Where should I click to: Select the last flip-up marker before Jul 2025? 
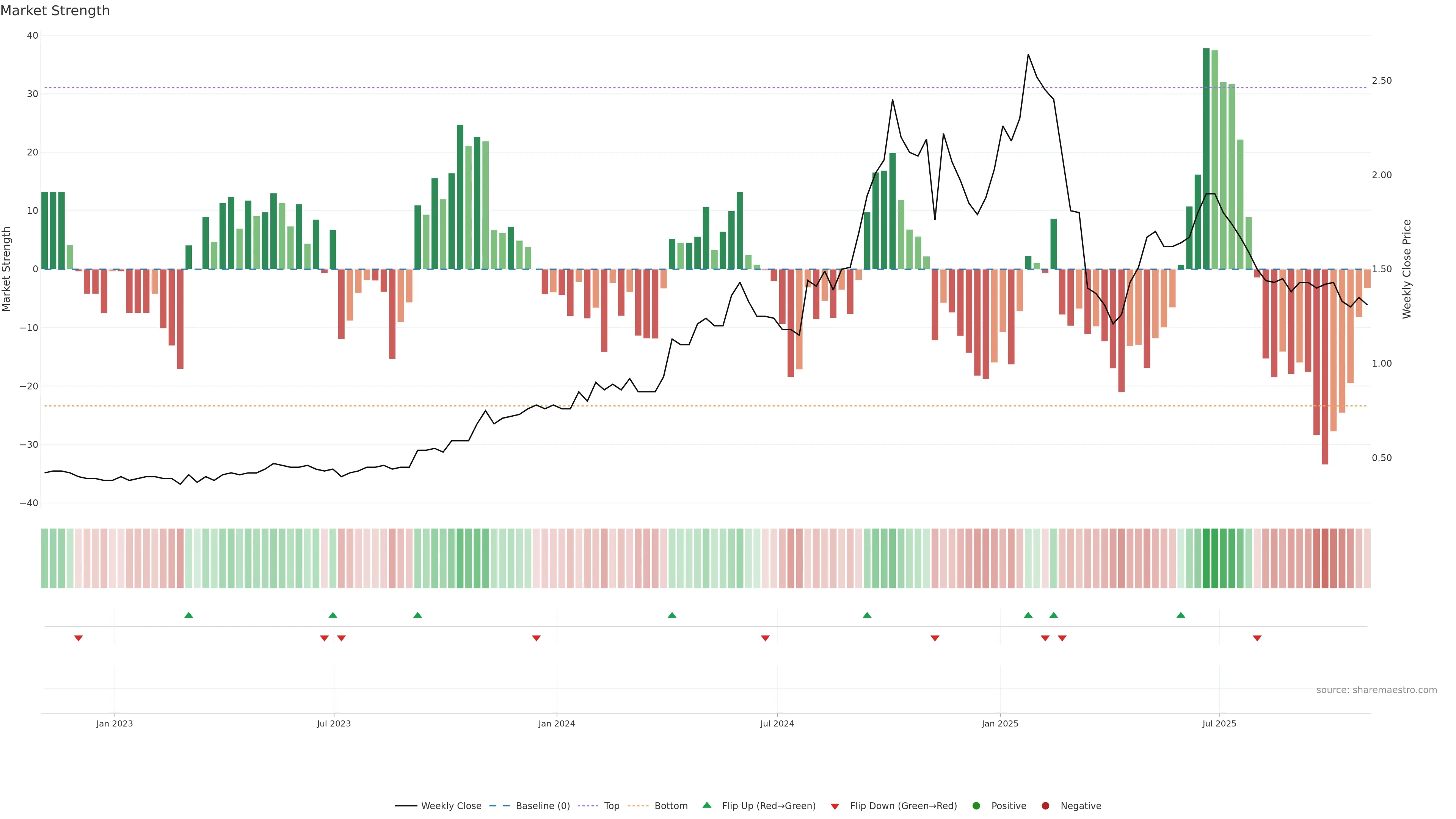click(1181, 615)
